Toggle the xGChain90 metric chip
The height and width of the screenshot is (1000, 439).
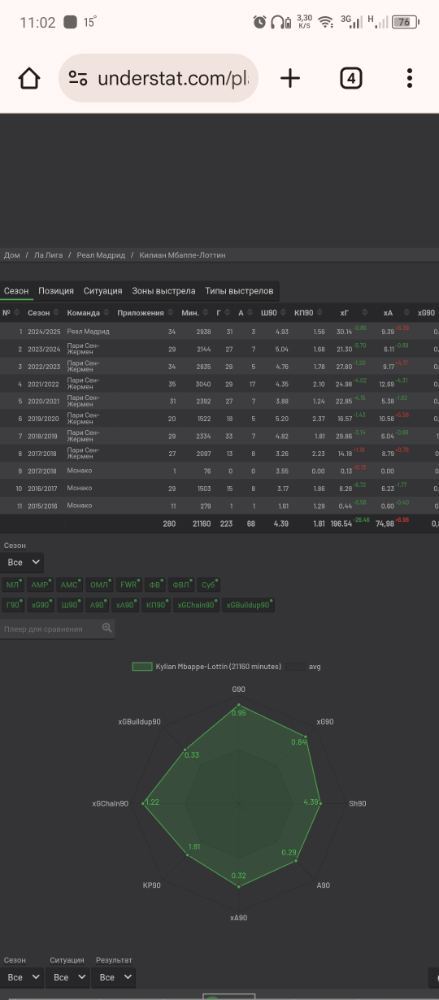(197, 605)
